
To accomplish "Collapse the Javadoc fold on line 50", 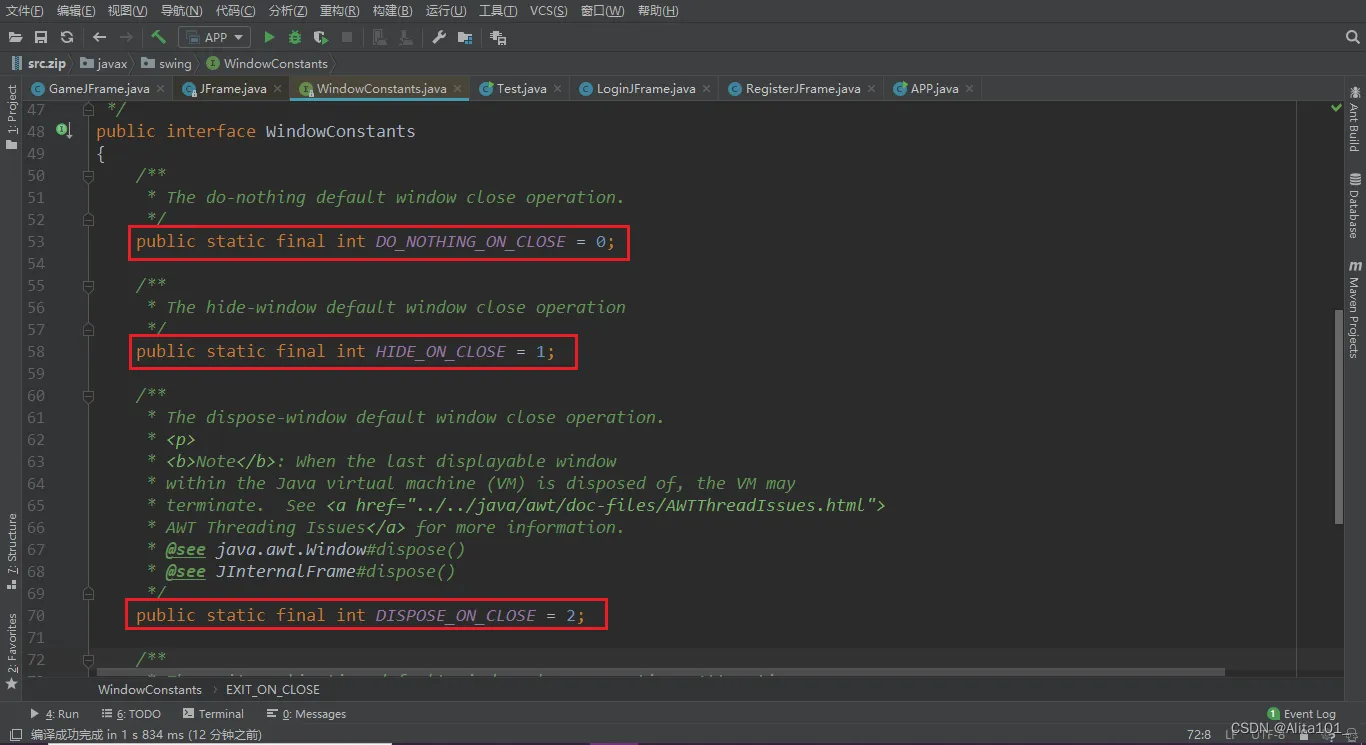I will tap(88, 175).
